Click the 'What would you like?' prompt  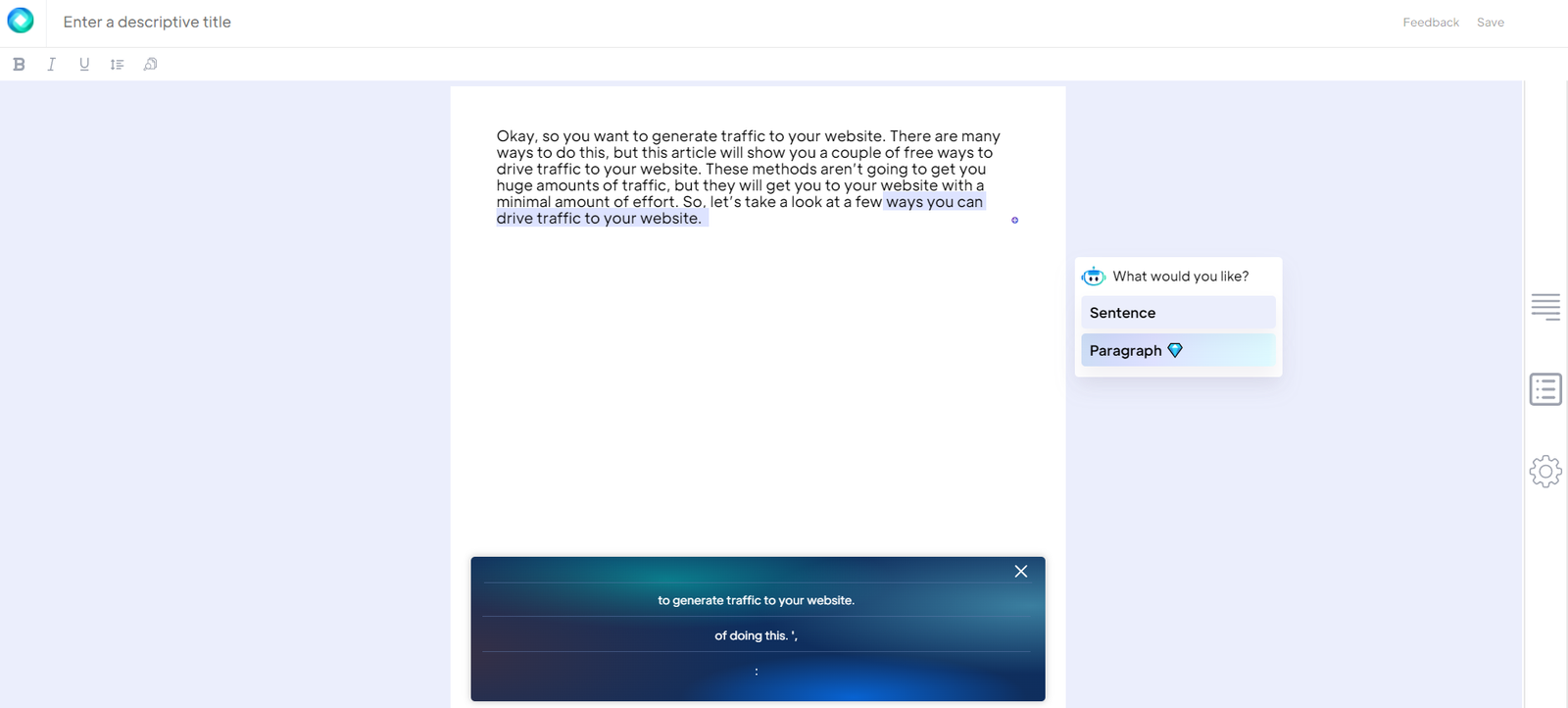coord(1181,277)
